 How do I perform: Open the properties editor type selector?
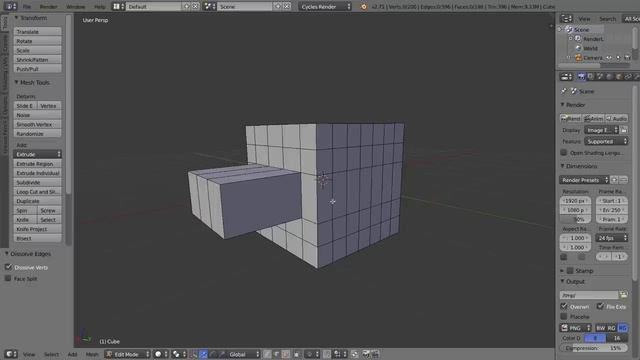pos(567,76)
